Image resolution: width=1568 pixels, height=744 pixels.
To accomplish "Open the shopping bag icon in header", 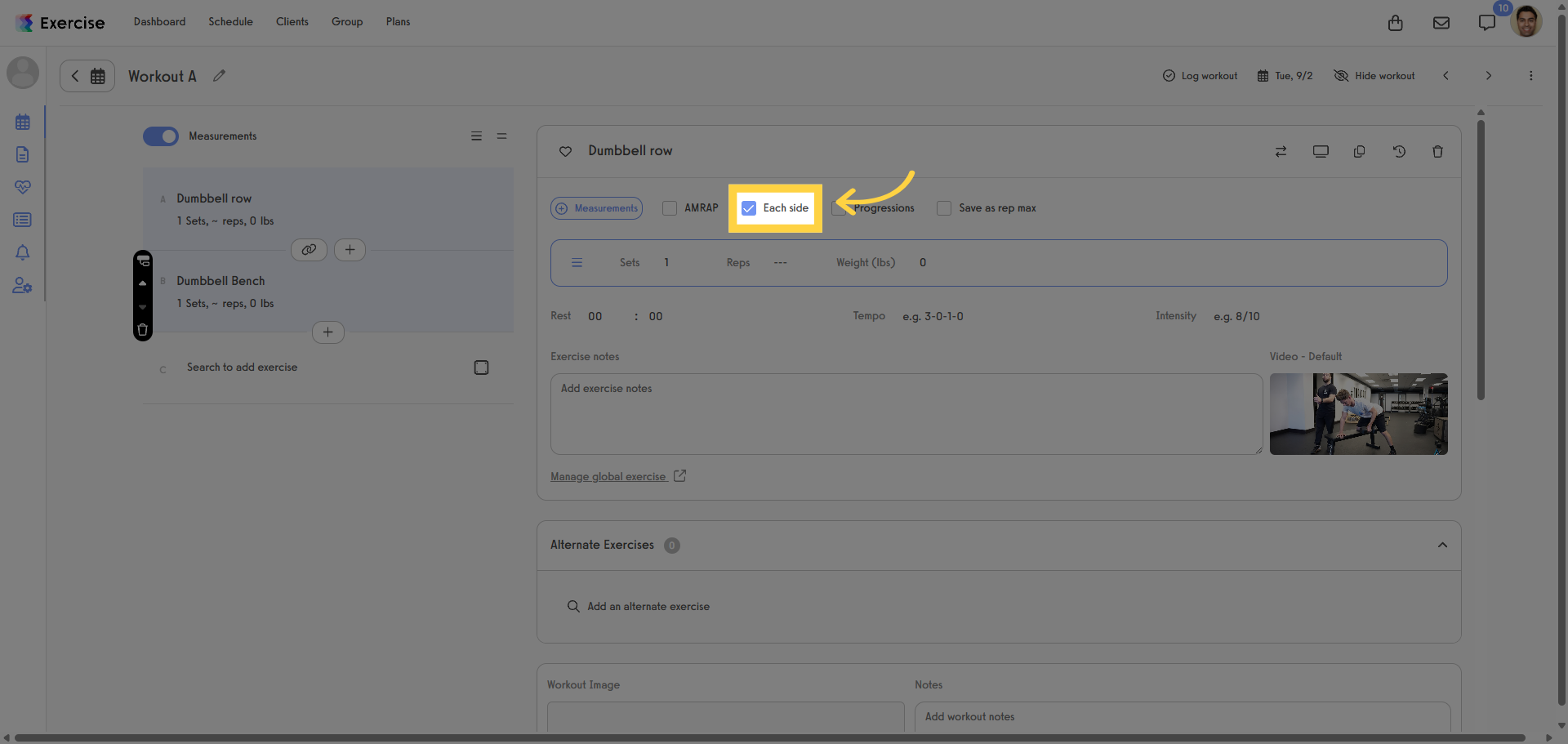I will [x=1396, y=23].
